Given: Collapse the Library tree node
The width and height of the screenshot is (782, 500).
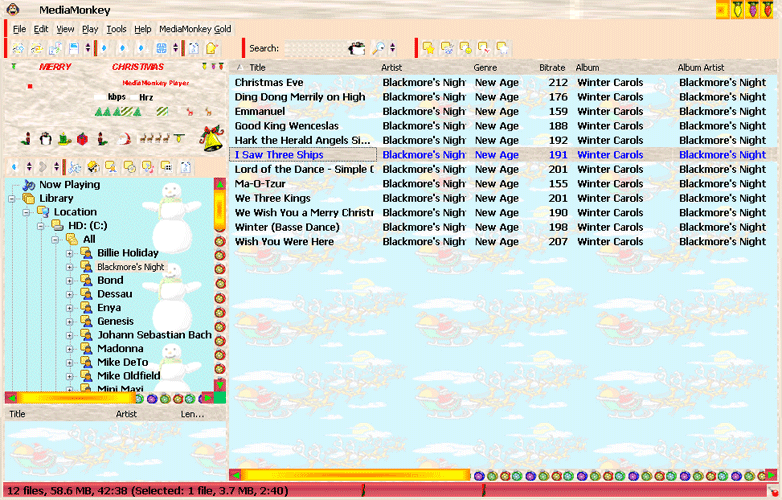Looking at the screenshot, I should point(12,199).
